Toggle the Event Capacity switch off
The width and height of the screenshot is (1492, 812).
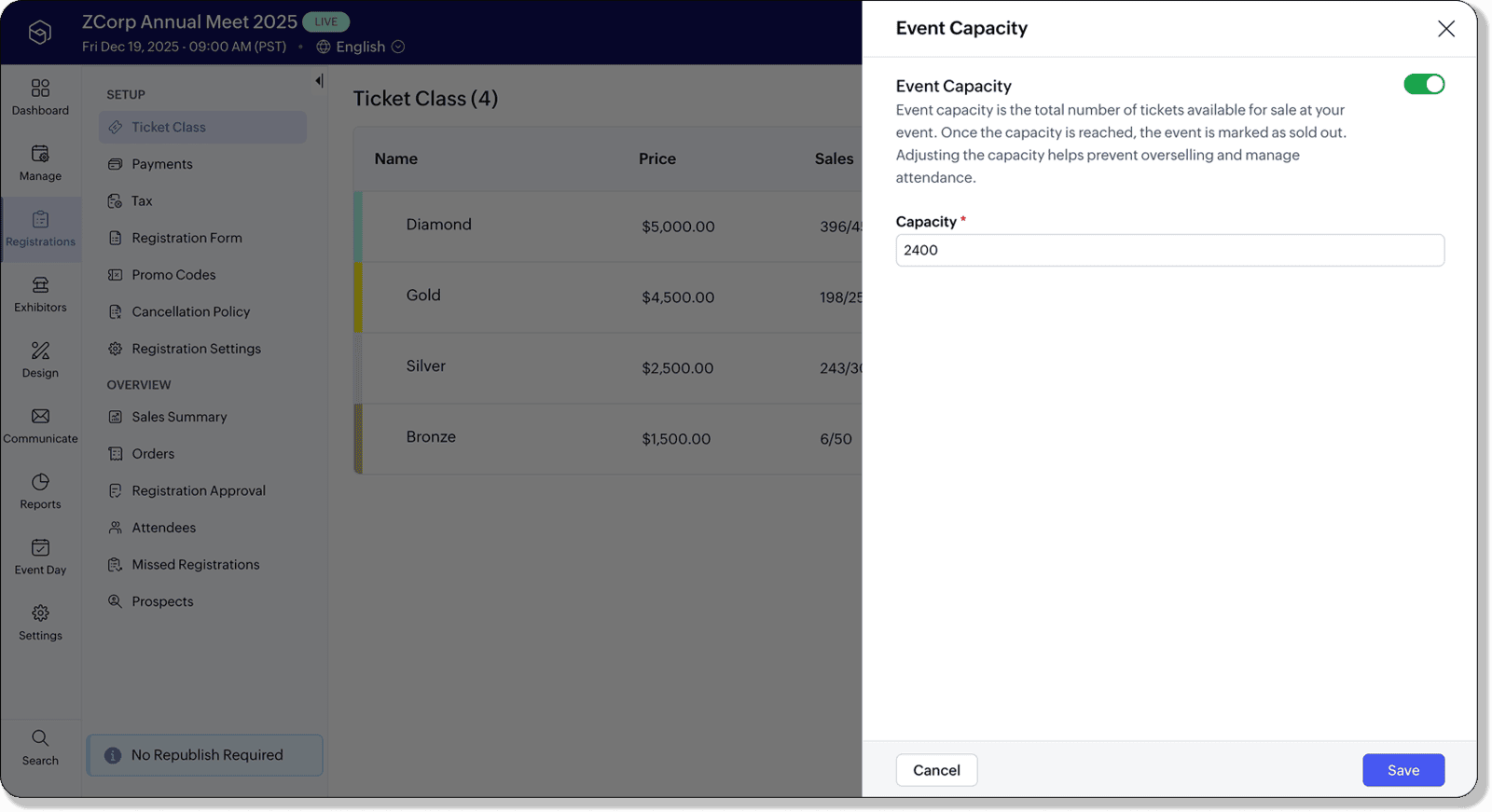pos(1424,85)
